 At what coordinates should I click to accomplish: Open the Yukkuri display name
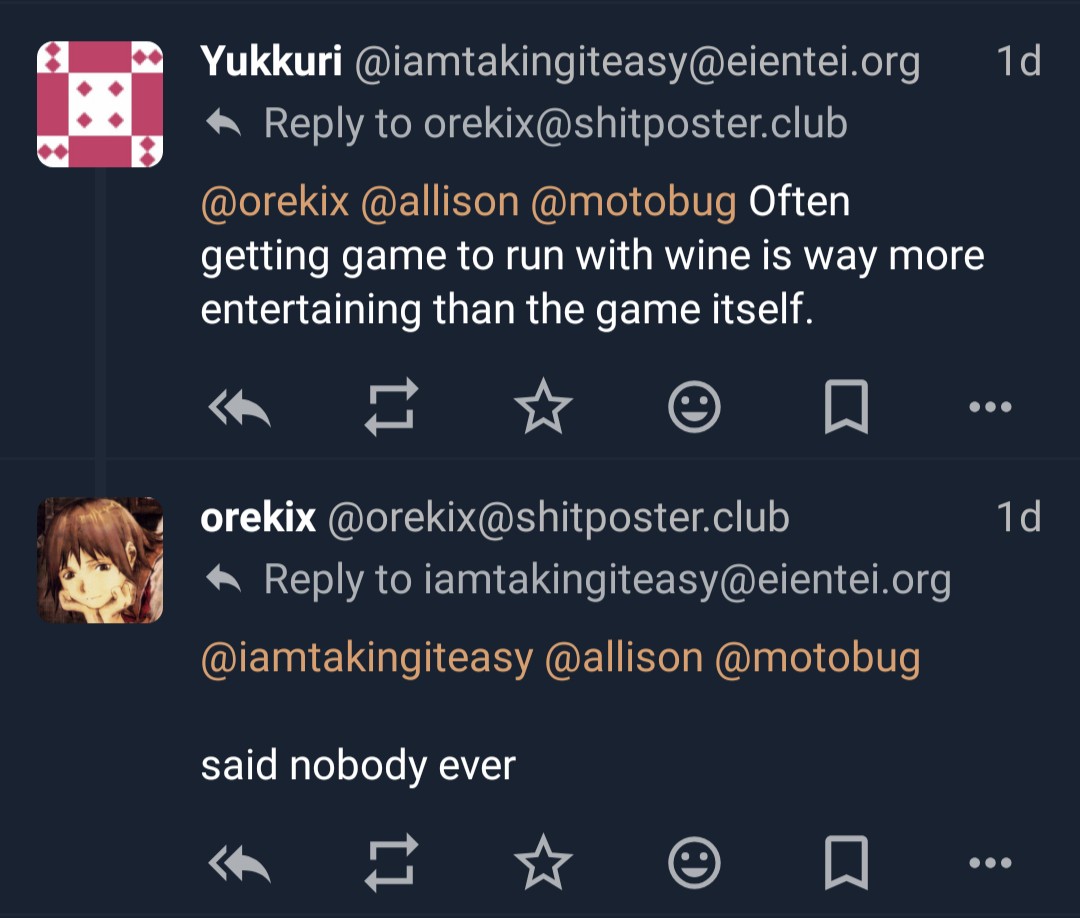271,62
